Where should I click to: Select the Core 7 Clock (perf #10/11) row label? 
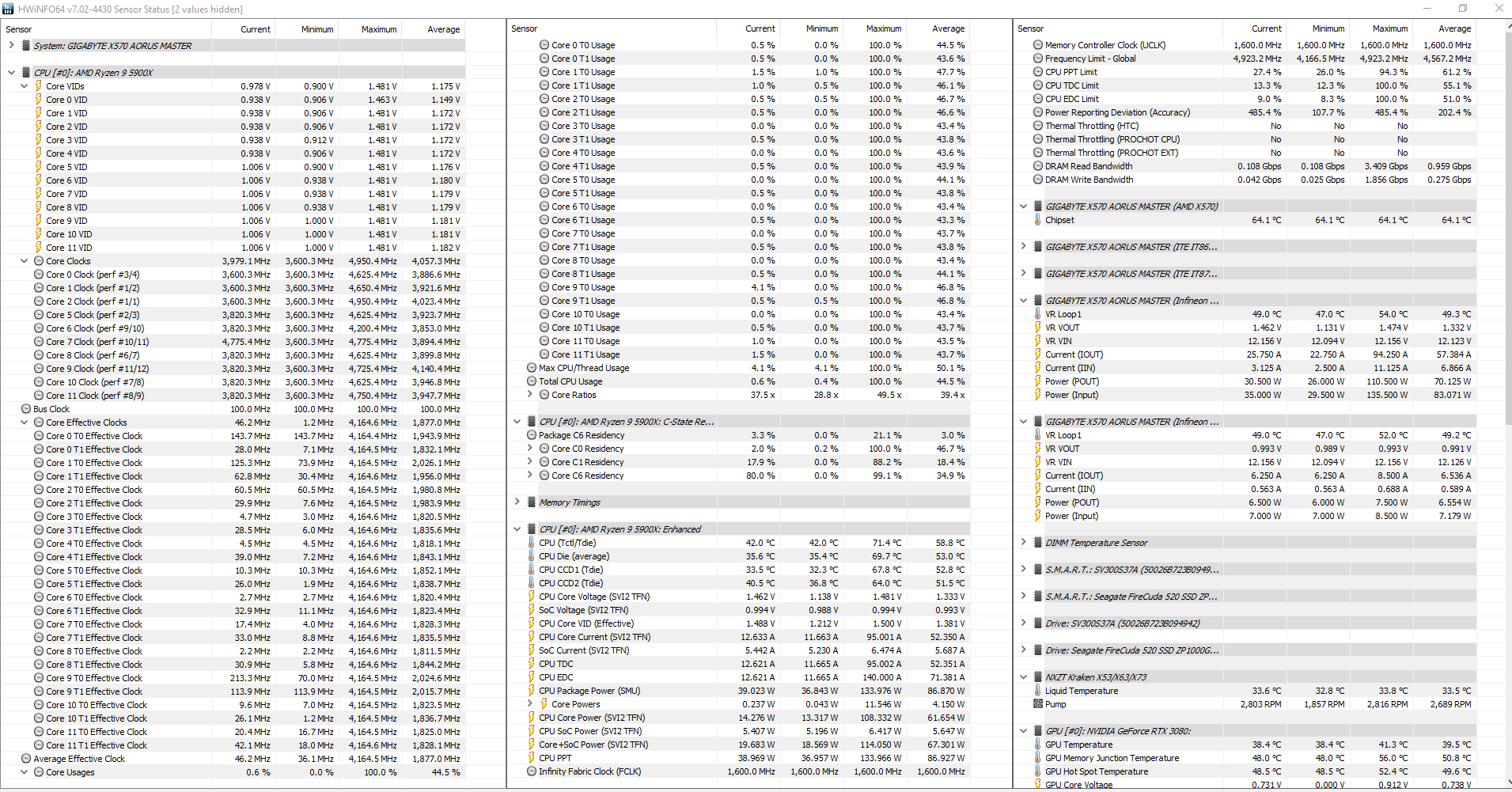(x=97, y=342)
